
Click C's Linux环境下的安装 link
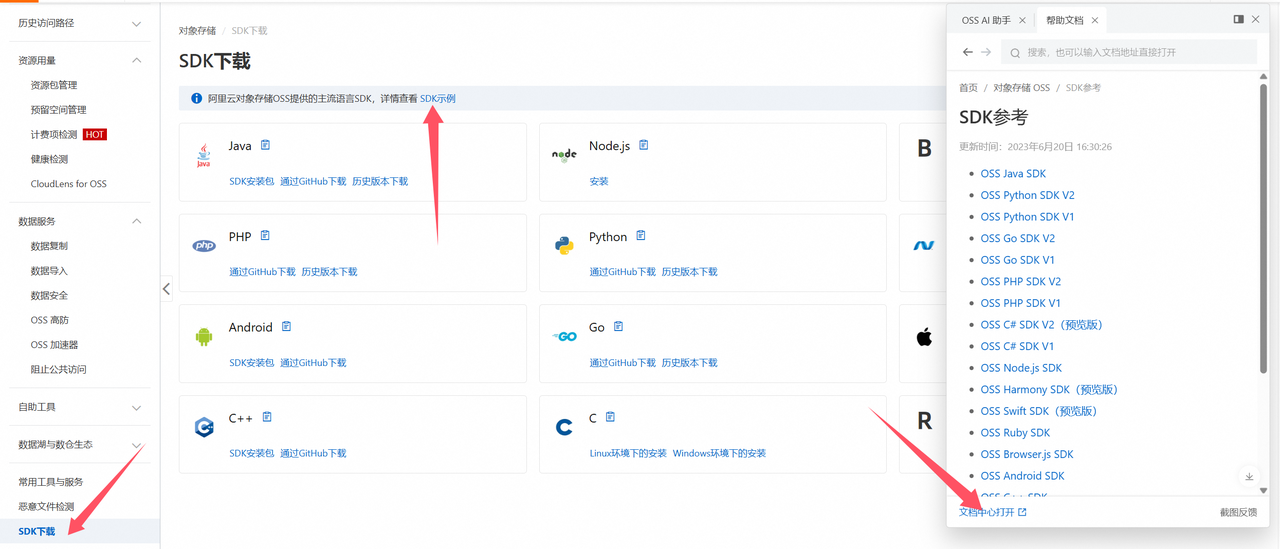pyautogui.click(x=628, y=454)
